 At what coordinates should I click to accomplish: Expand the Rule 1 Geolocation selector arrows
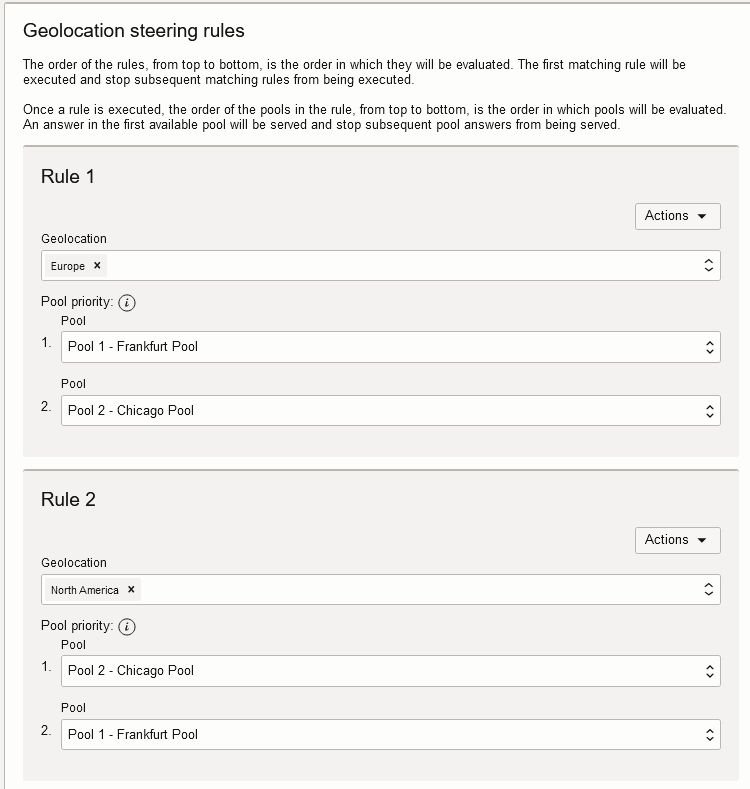pos(708,266)
